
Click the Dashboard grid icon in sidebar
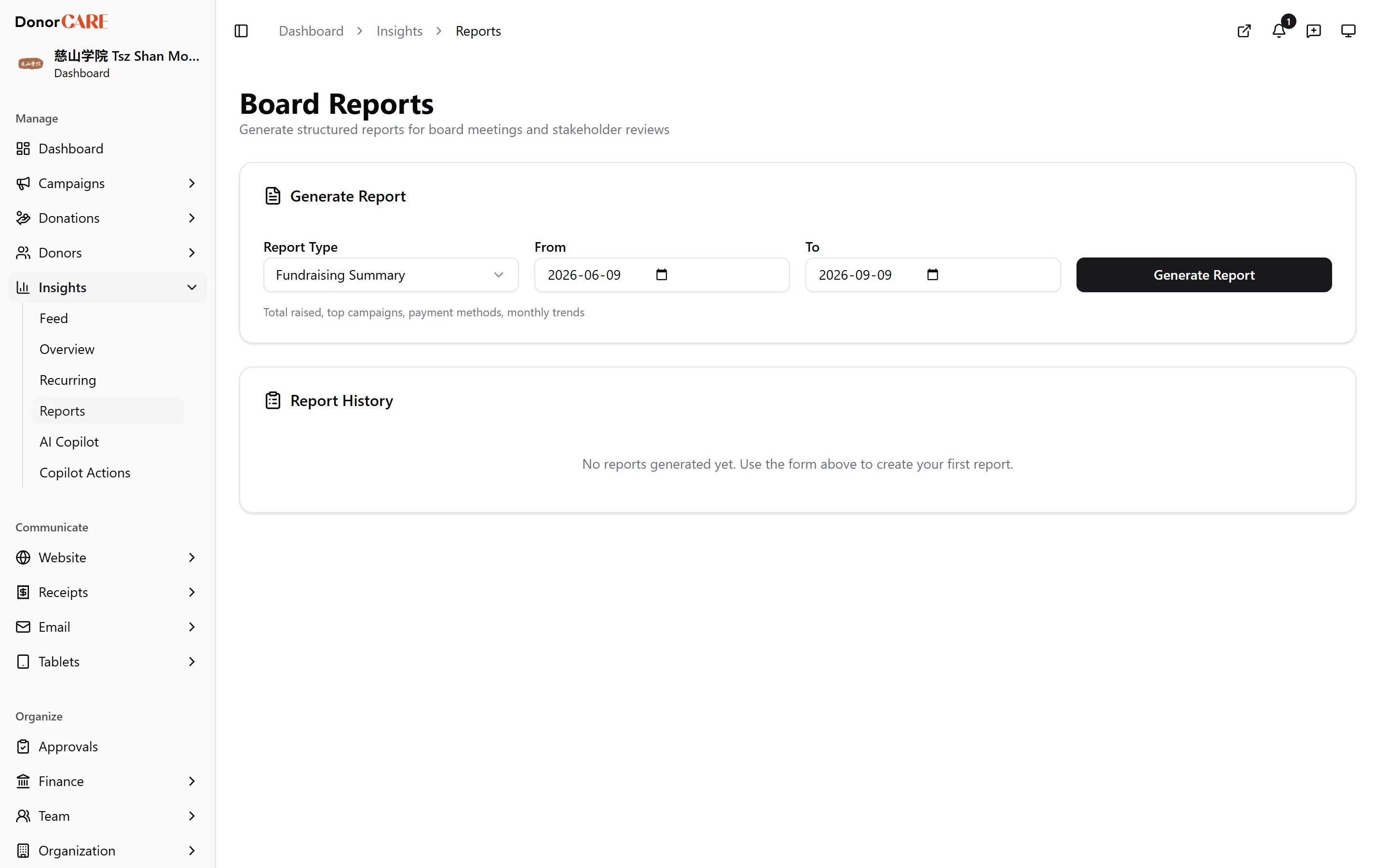tap(23, 149)
